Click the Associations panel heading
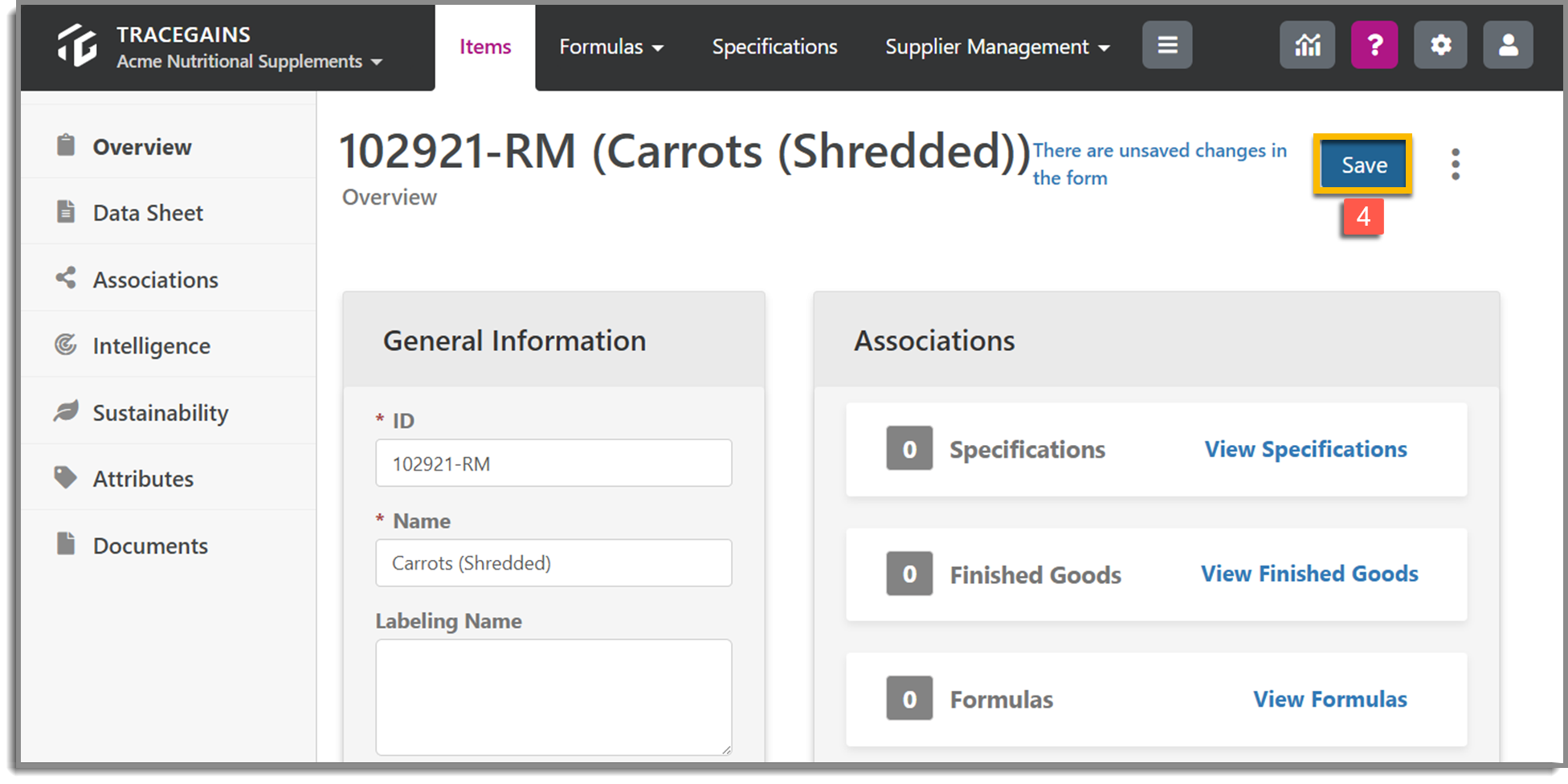Viewport: 1568px width, 784px height. [934, 341]
